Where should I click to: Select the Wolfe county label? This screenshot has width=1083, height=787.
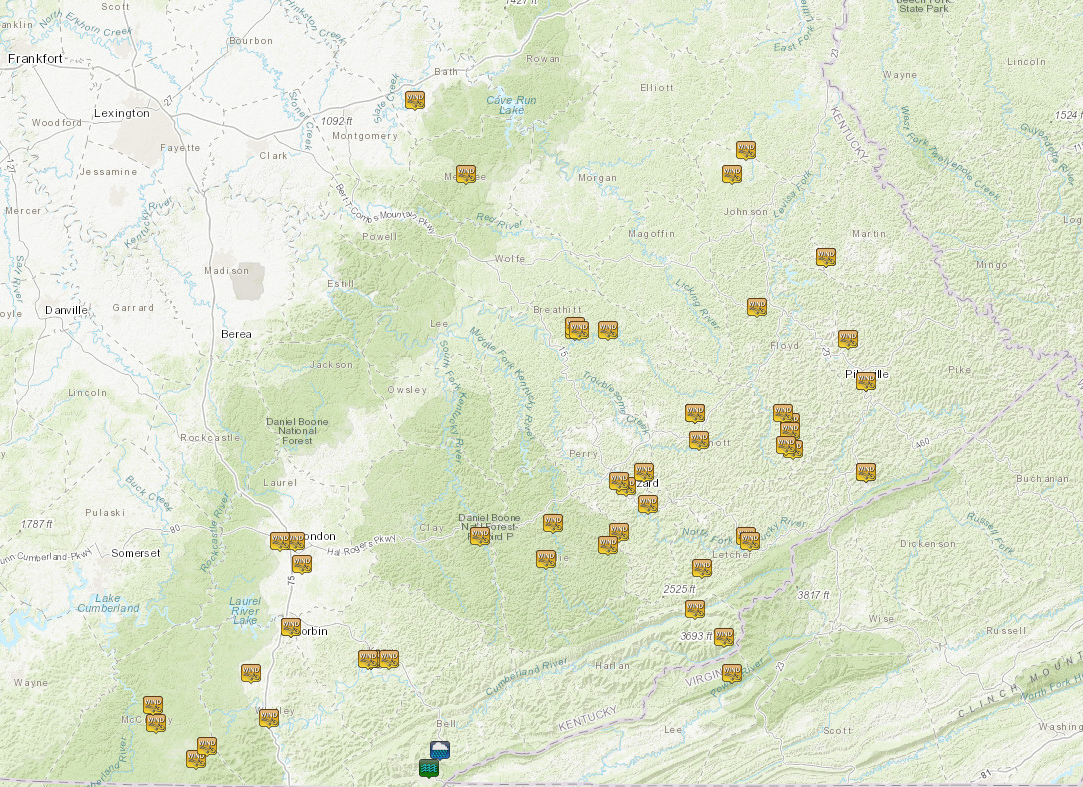coord(510,259)
